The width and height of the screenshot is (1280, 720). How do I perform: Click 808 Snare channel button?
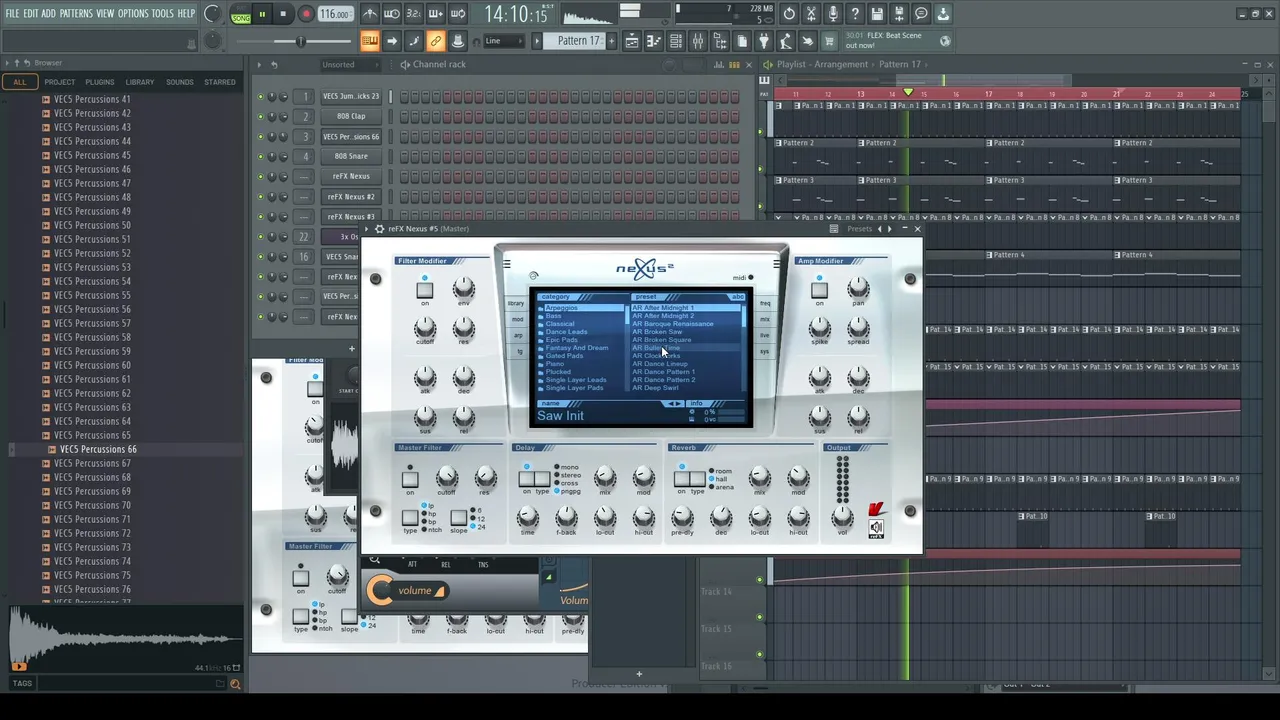pos(350,156)
